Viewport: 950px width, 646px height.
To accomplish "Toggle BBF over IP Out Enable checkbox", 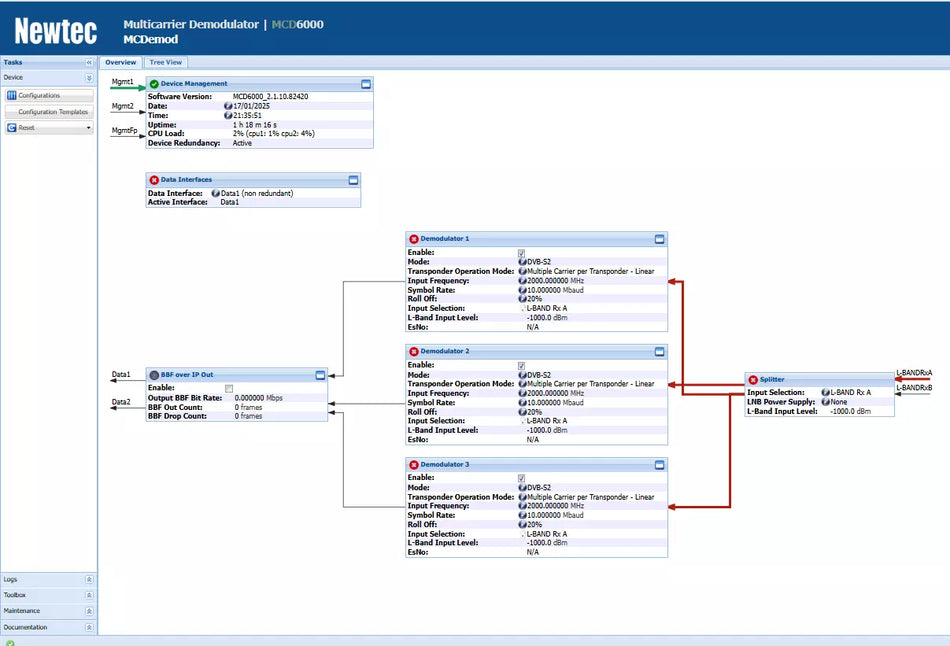I will coord(229,388).
